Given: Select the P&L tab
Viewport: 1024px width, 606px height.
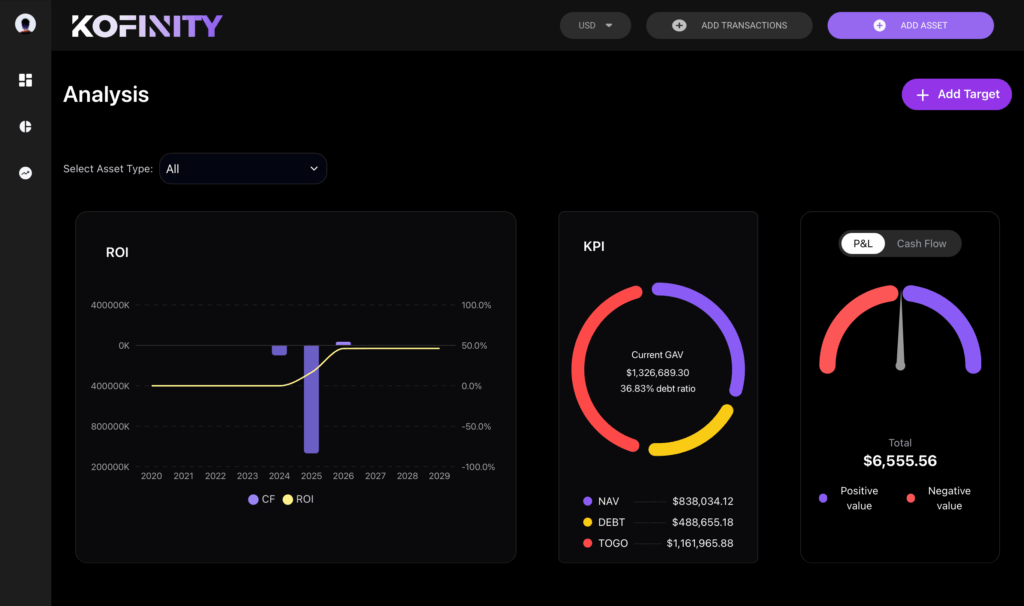Looking at the screenshot, I should coord(863,243).
